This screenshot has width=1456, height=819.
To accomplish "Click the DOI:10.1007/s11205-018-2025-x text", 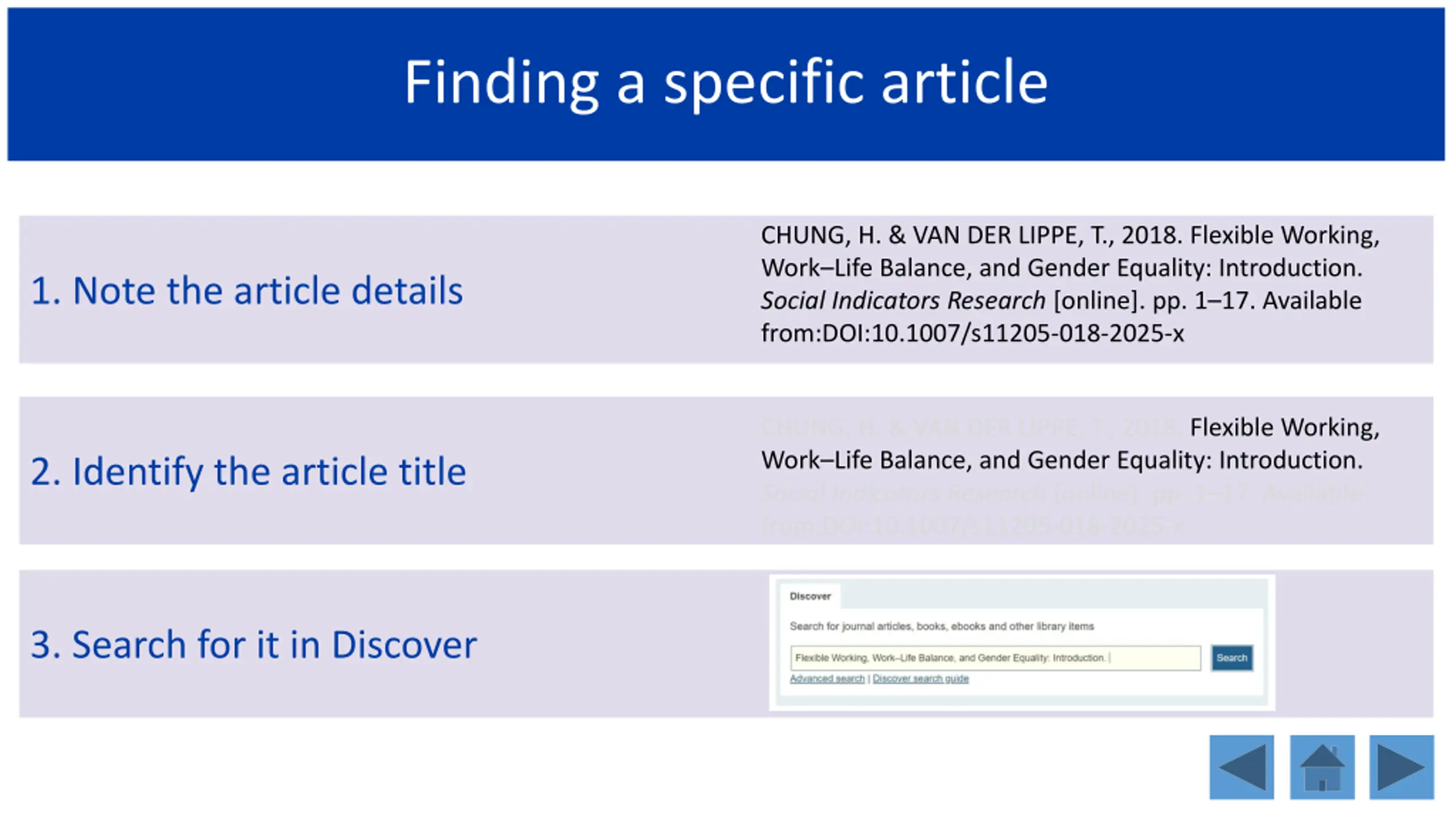I will [1003, 333].
